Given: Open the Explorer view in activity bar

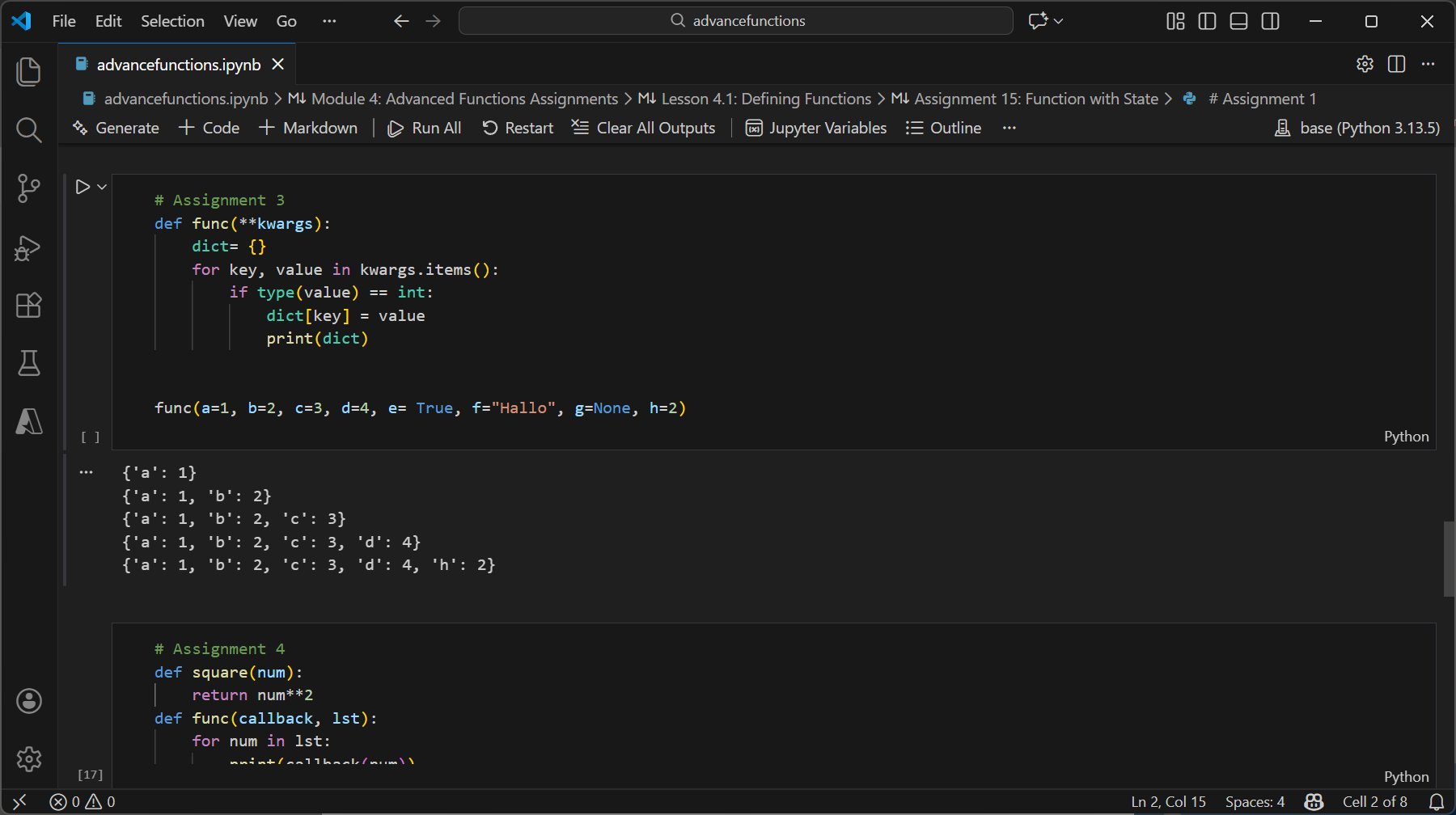Looking at the screenshot, I should tap(29, 72).
